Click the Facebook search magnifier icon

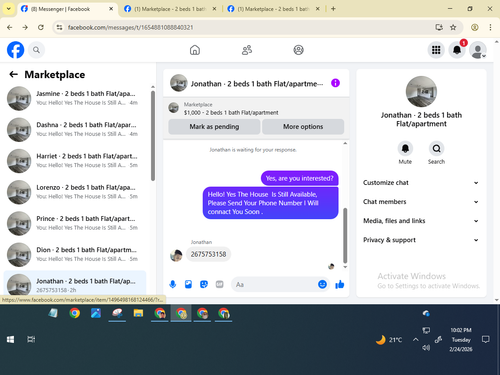point(36,50)
